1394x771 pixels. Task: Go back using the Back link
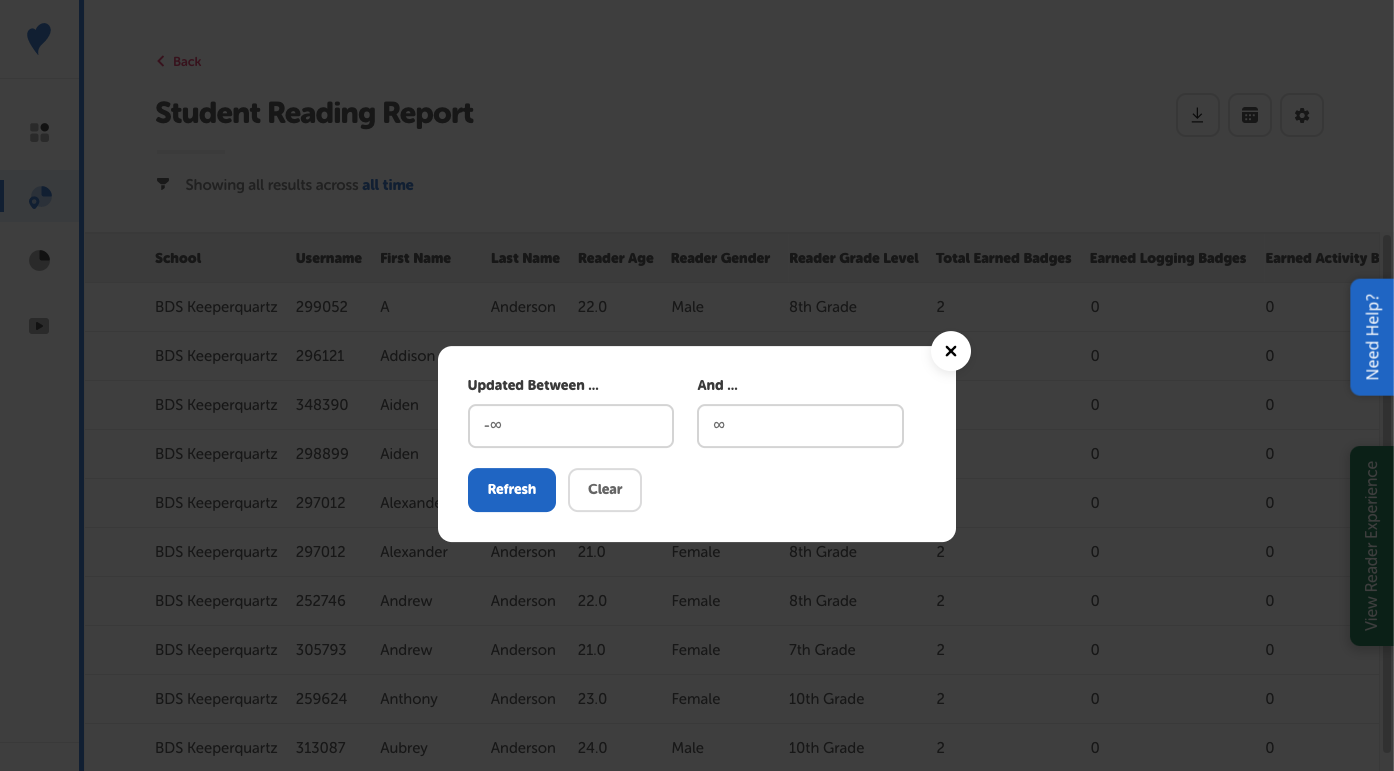coord(178,60)
